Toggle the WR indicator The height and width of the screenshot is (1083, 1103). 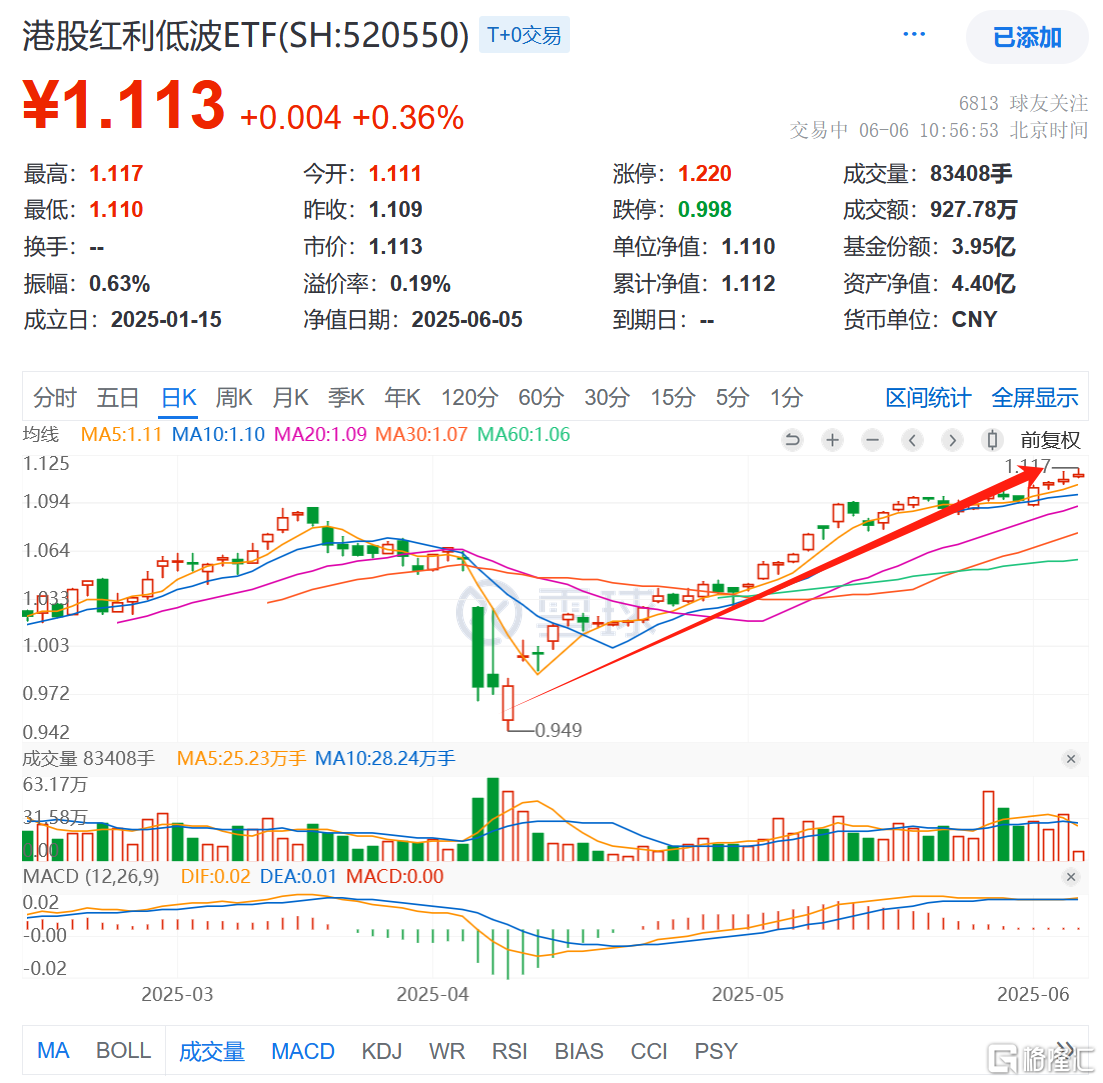(x=447, y=1051)
